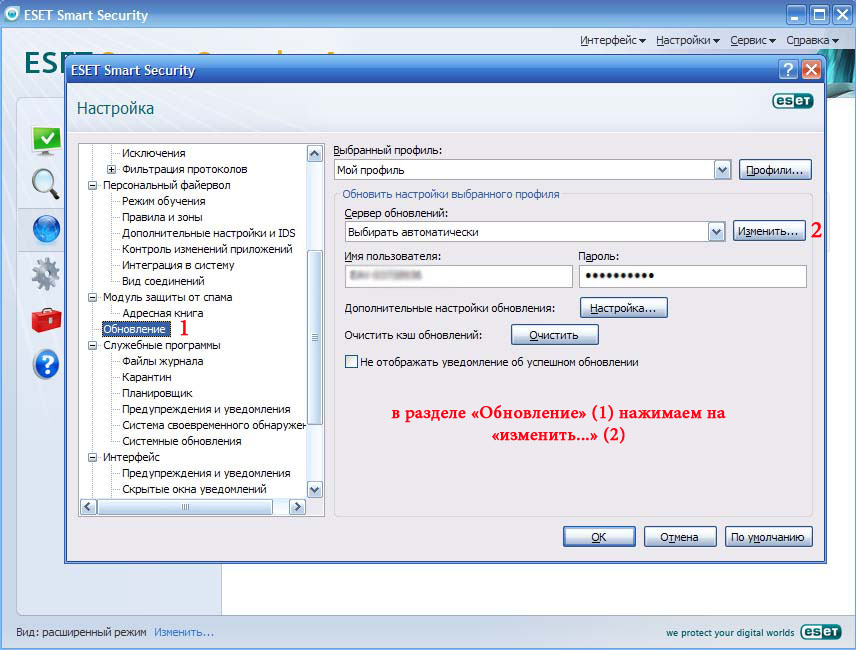The image size is (856, 650).
Task: Click the tree's vertical scrollbar up arrow
Action: [x=314, y=154]
